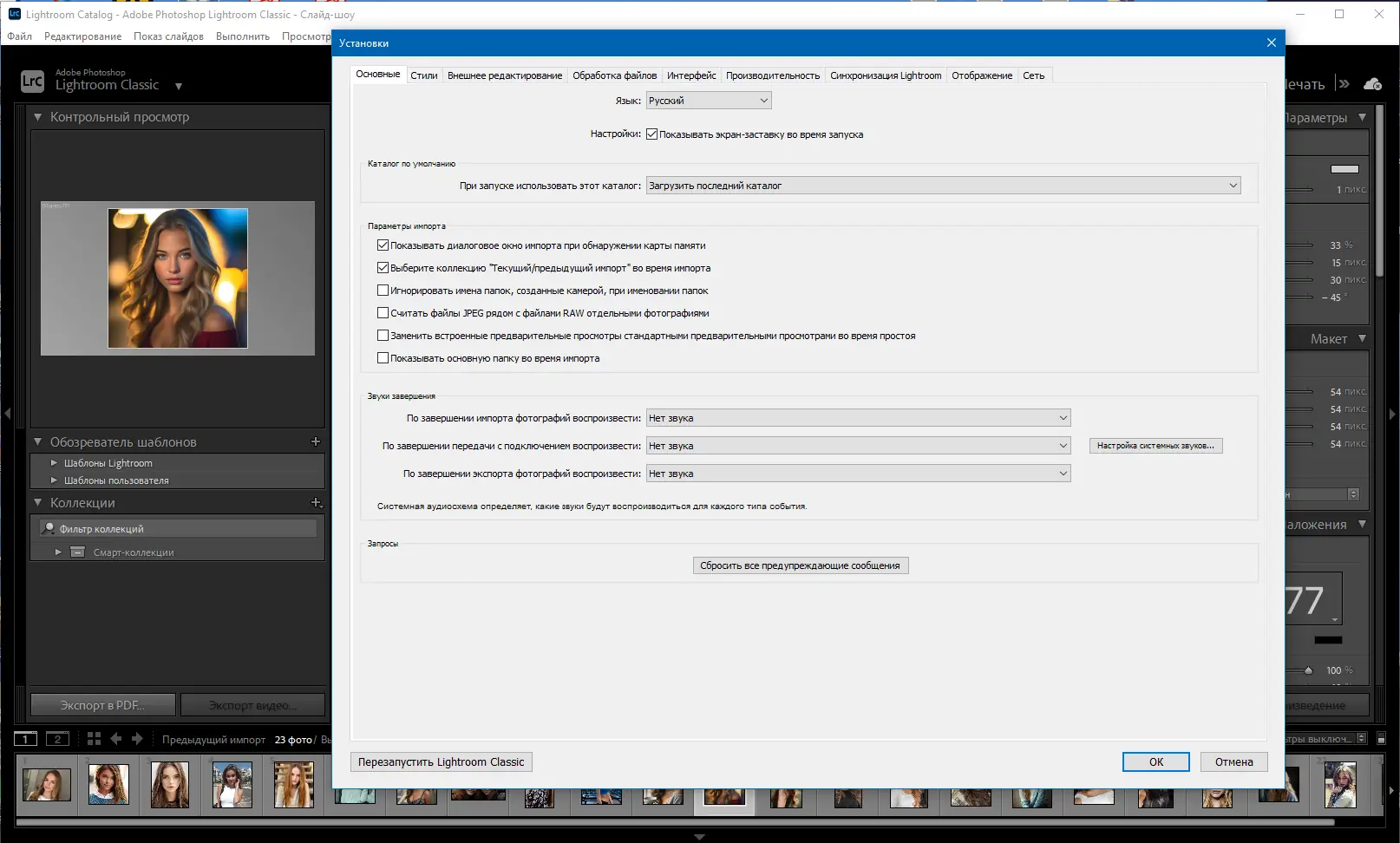
Task: Switch to the Производительность tab
Action: click(773, 75)
